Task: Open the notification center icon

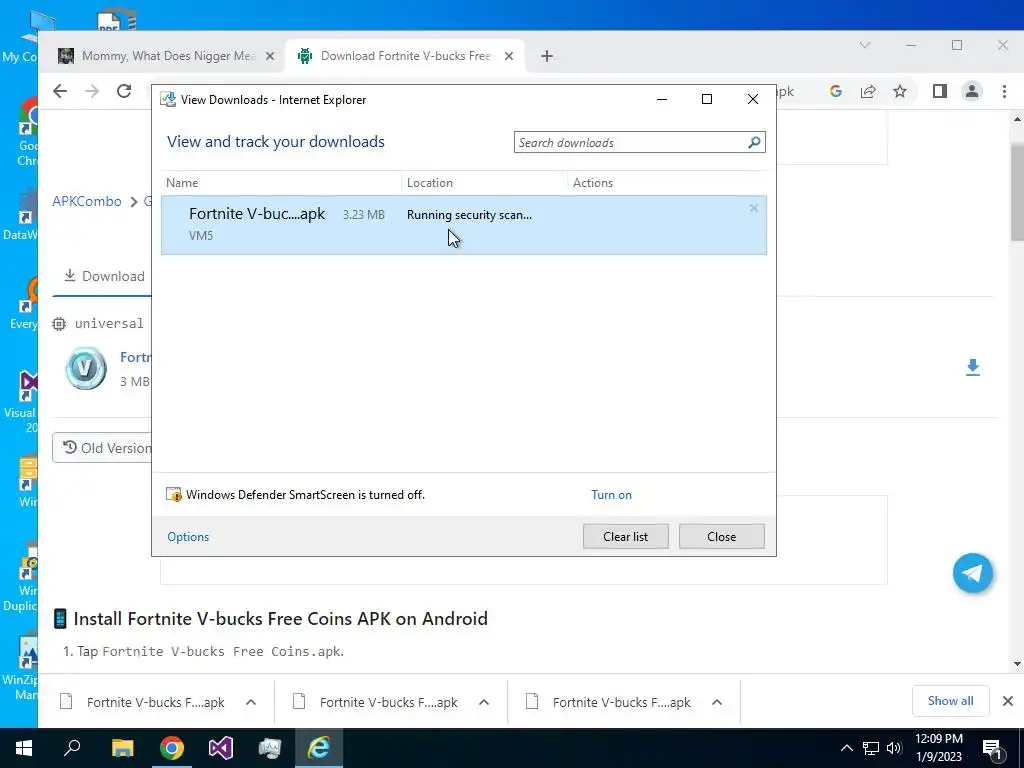Action: coord(993,748)
